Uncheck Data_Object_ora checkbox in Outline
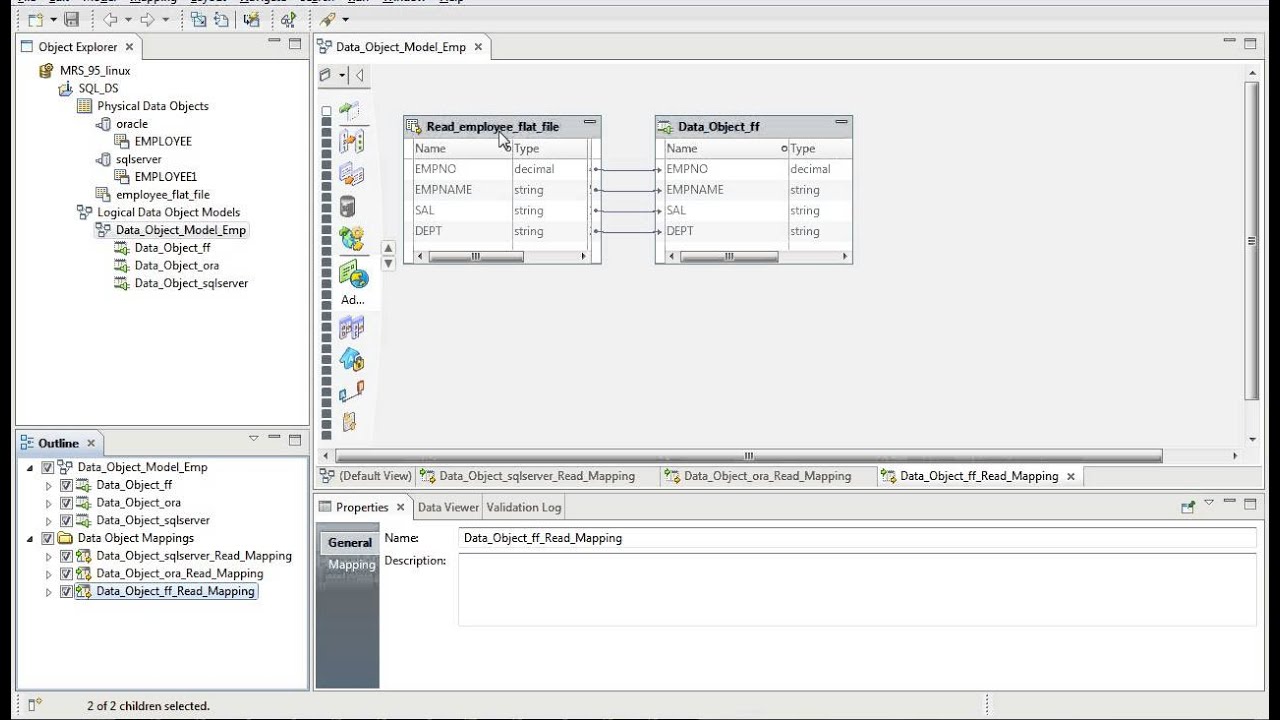This screenshot has width=1280, height=720. click(x=66, y=503)
